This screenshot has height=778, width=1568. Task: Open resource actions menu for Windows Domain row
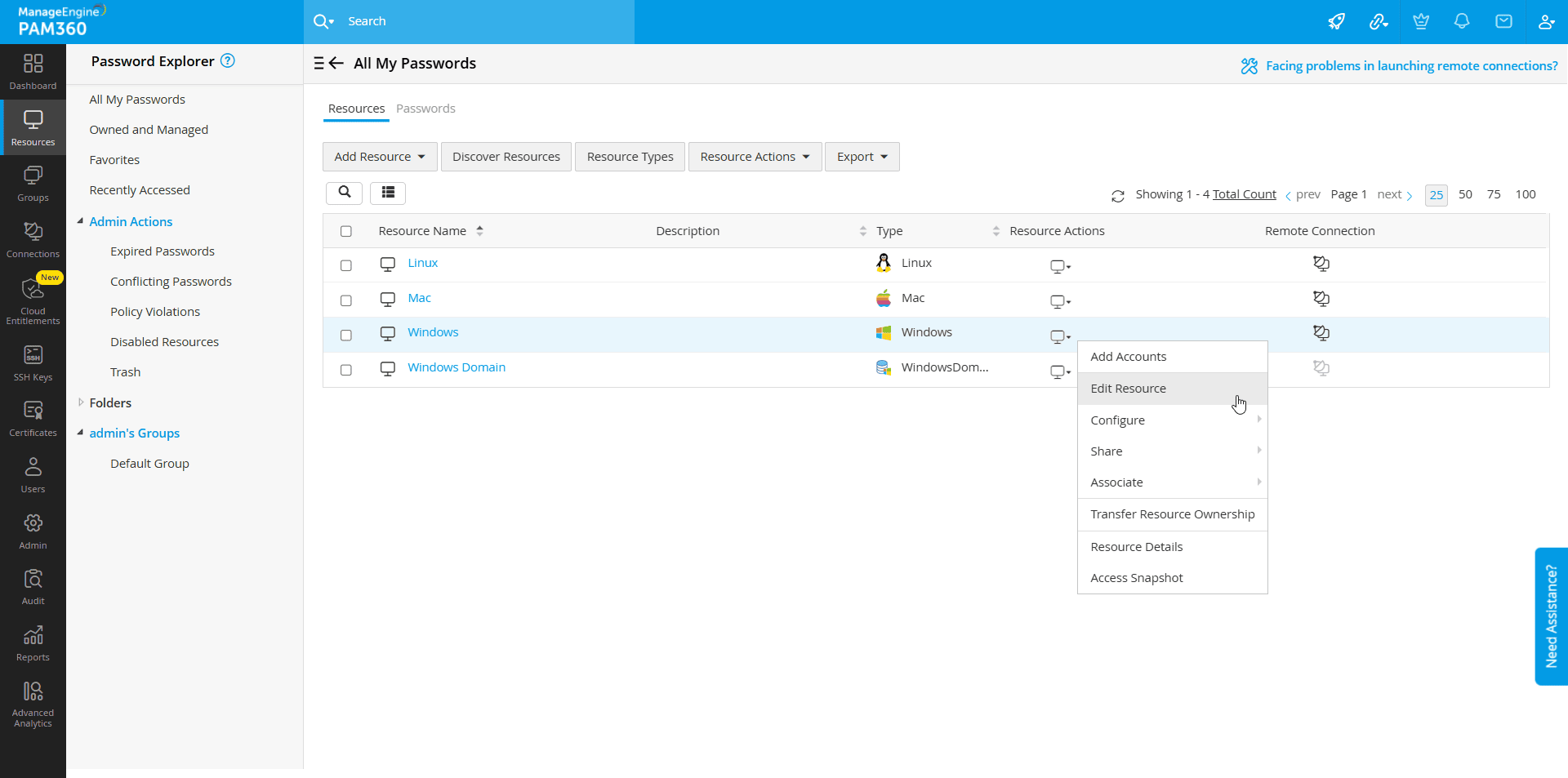pyautogui.click(x=1060, y=371)
